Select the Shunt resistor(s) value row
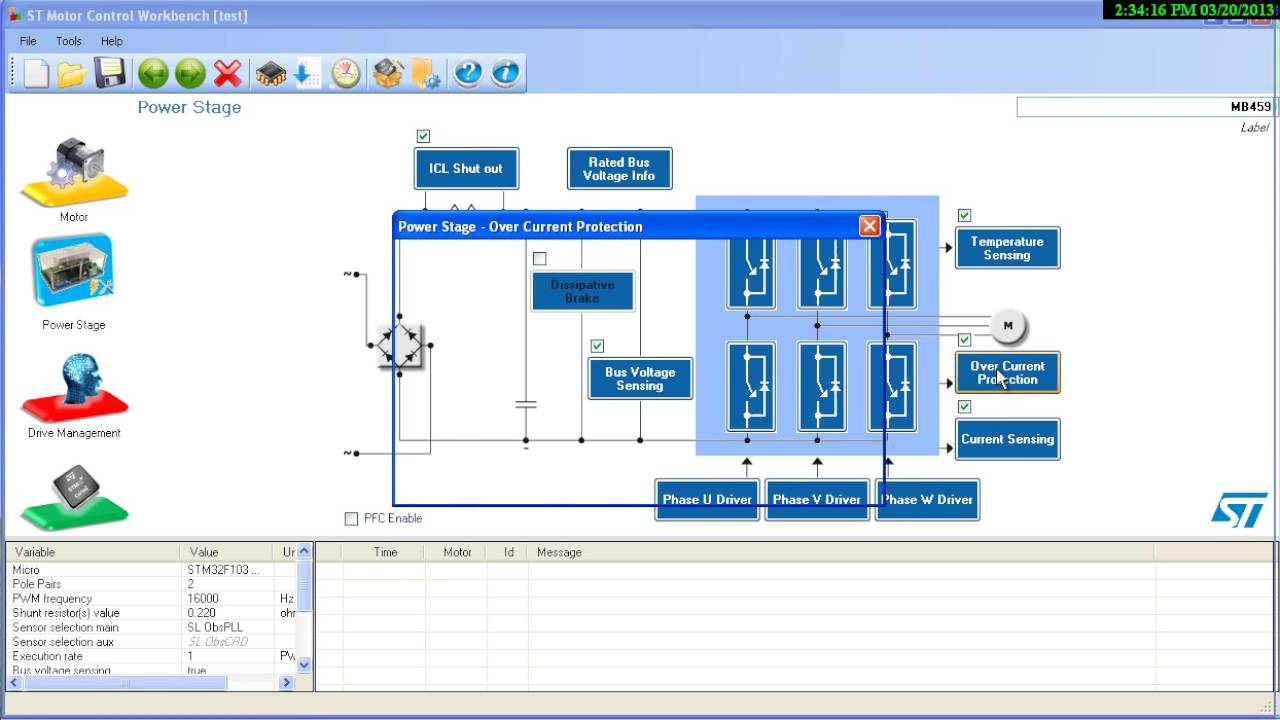 tap(153, 613)
